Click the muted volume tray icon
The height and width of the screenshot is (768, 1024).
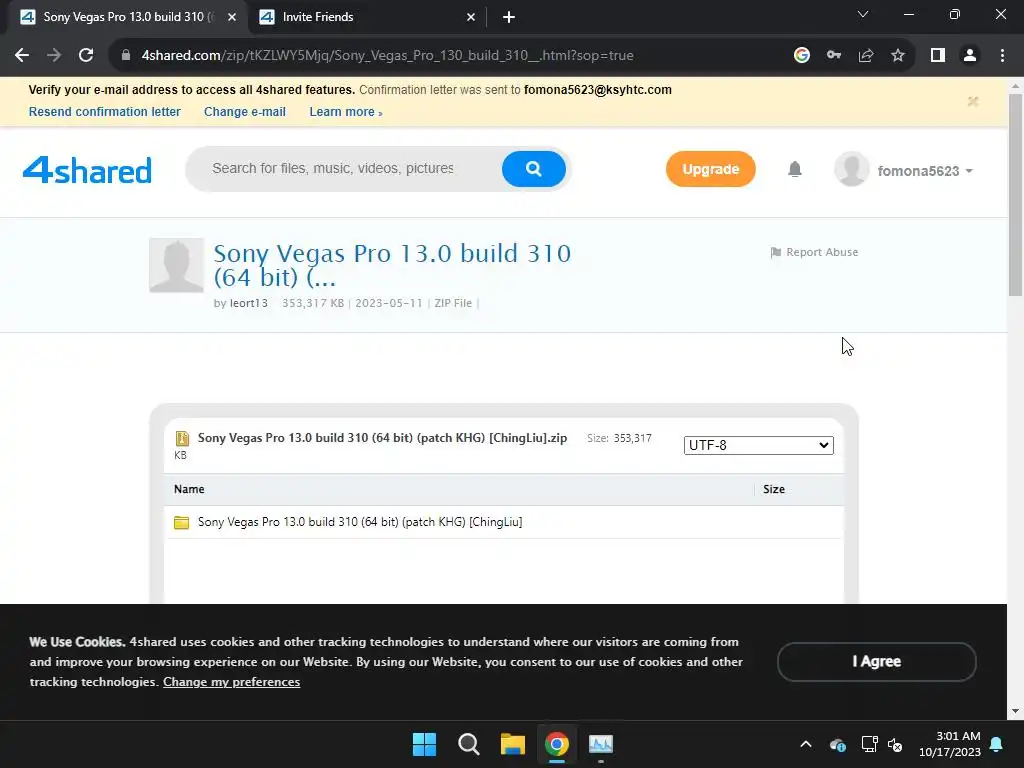tap(895, 744)
